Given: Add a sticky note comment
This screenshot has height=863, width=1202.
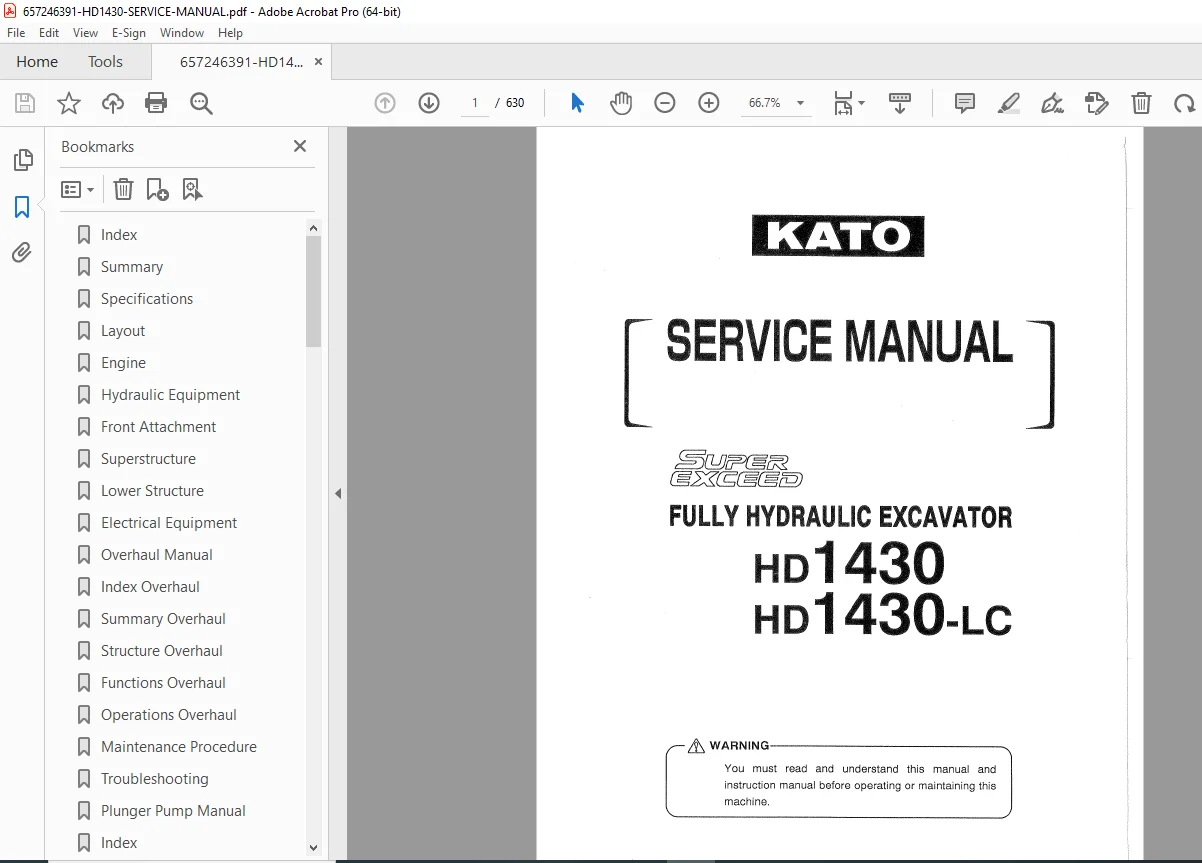Looking at the screenshot, I should [965, 103].
